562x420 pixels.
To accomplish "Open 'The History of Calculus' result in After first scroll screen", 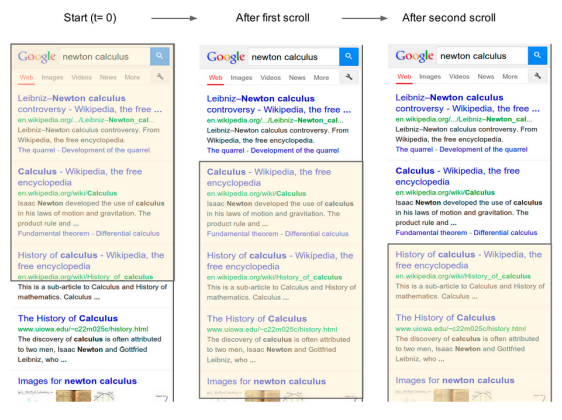I will click(x=257, y=319).
